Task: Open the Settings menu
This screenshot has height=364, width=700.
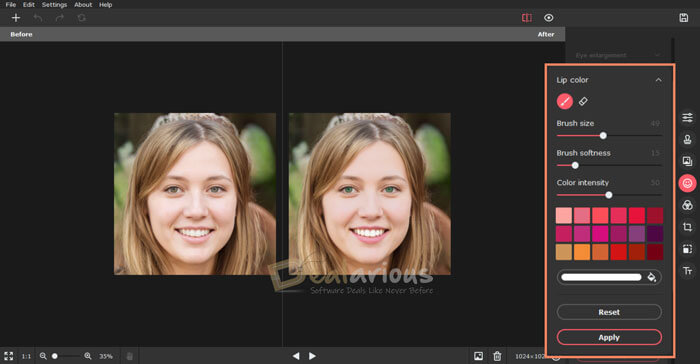Action: pos(54,4)
